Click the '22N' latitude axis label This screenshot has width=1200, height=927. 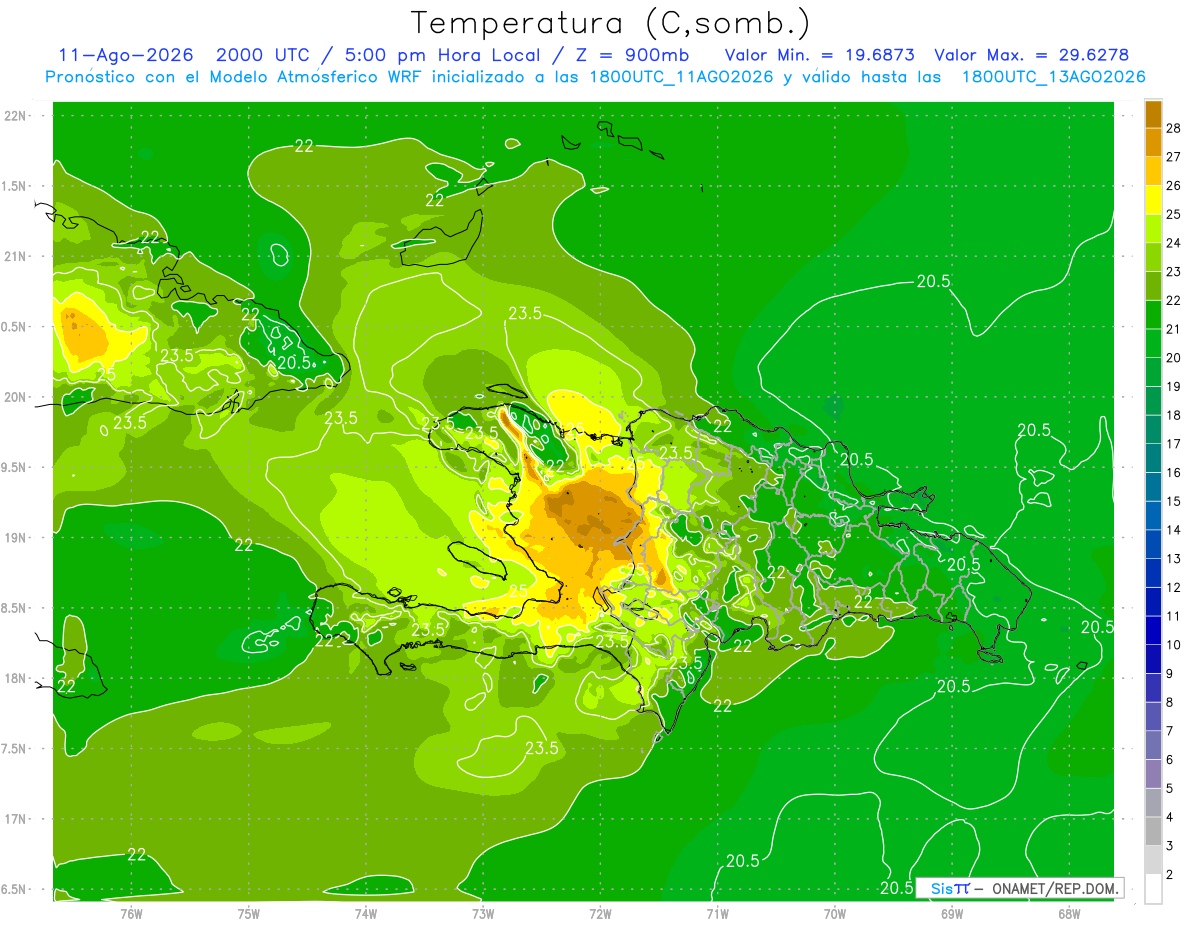[x=15, y=116]
